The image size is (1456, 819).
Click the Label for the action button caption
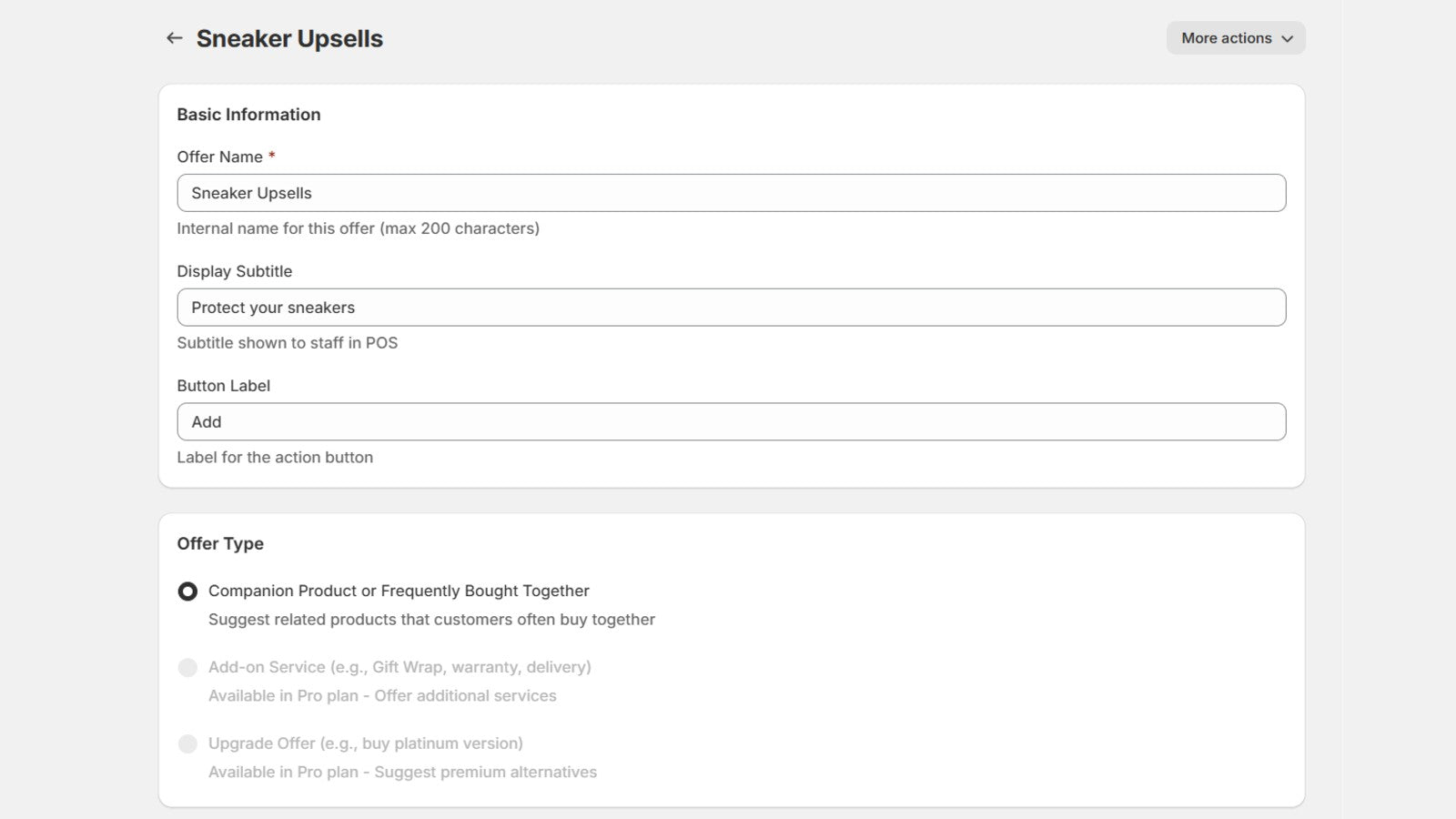click(x=275, y=457)
